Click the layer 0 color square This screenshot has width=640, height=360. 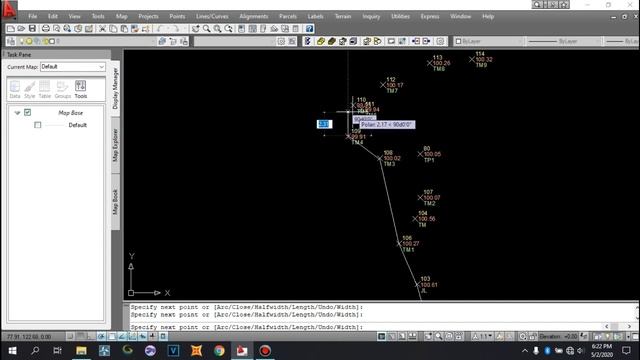coord(52,41)
